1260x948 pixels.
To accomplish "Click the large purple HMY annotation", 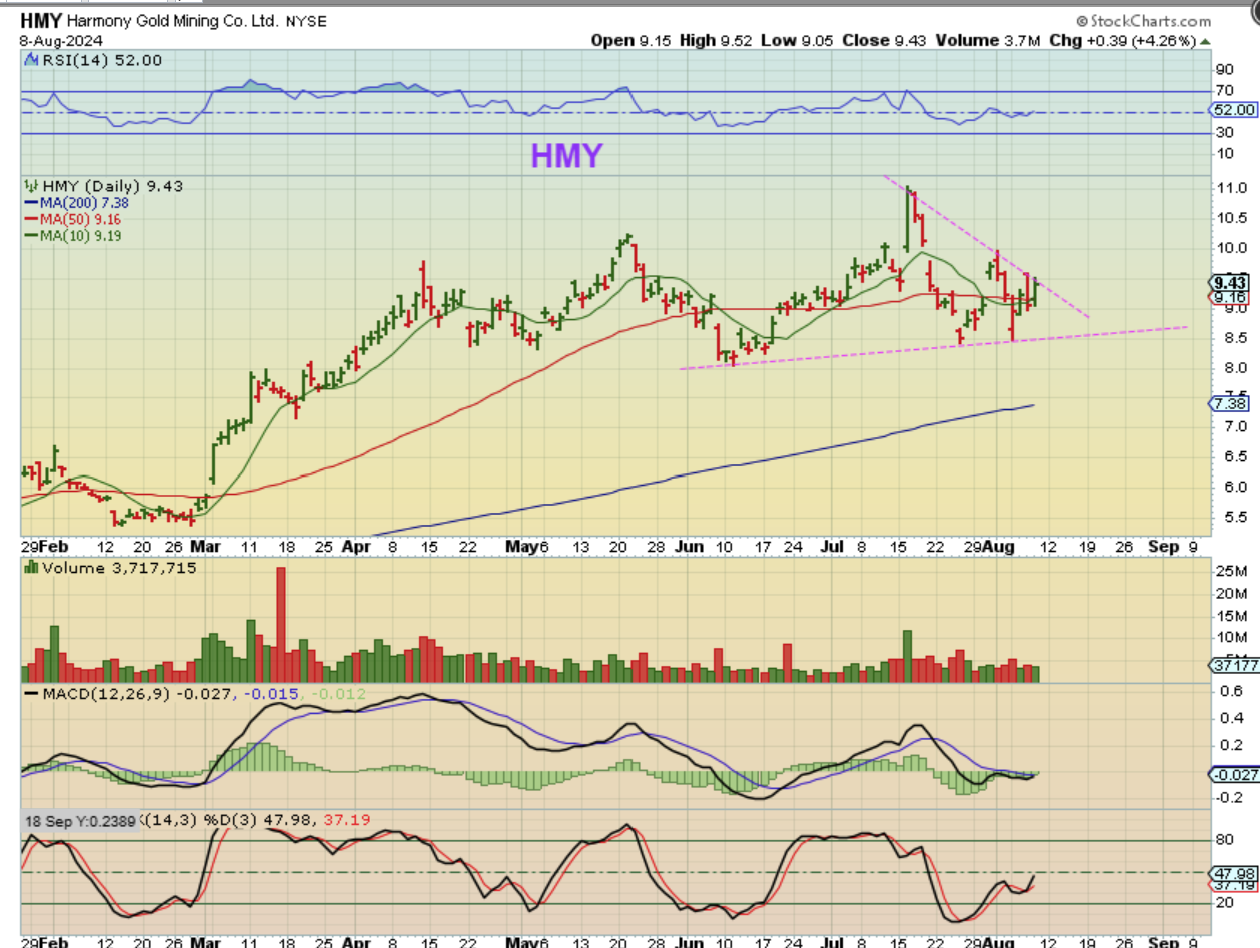I will point(566,155).
